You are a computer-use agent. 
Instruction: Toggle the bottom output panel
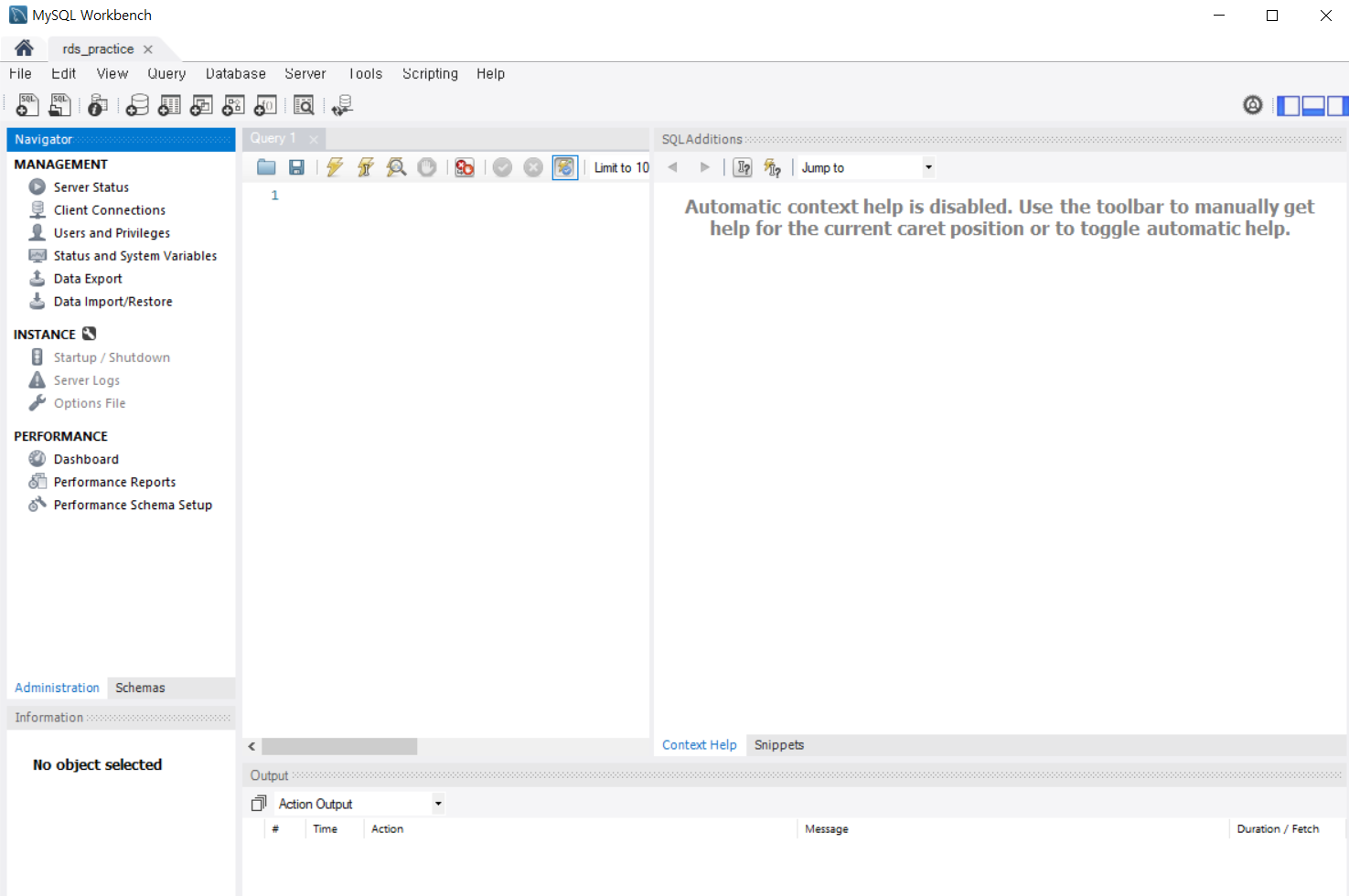1313,106
